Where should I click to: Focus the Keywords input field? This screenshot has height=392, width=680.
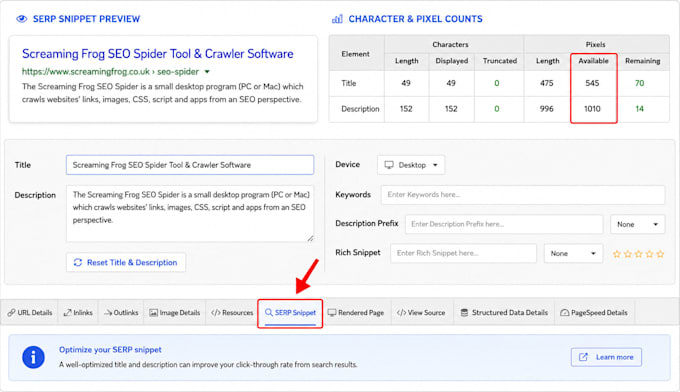pos(523,195)
